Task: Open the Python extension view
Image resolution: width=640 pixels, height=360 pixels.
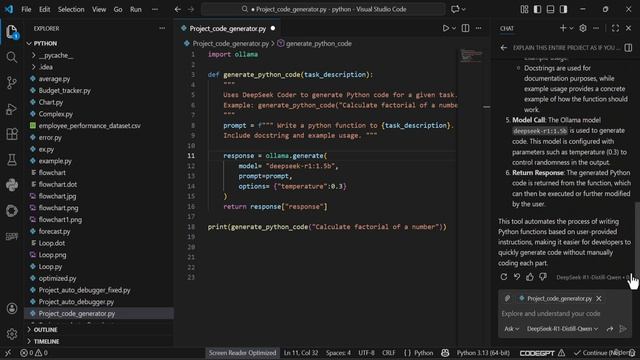Action: [12, 185]
